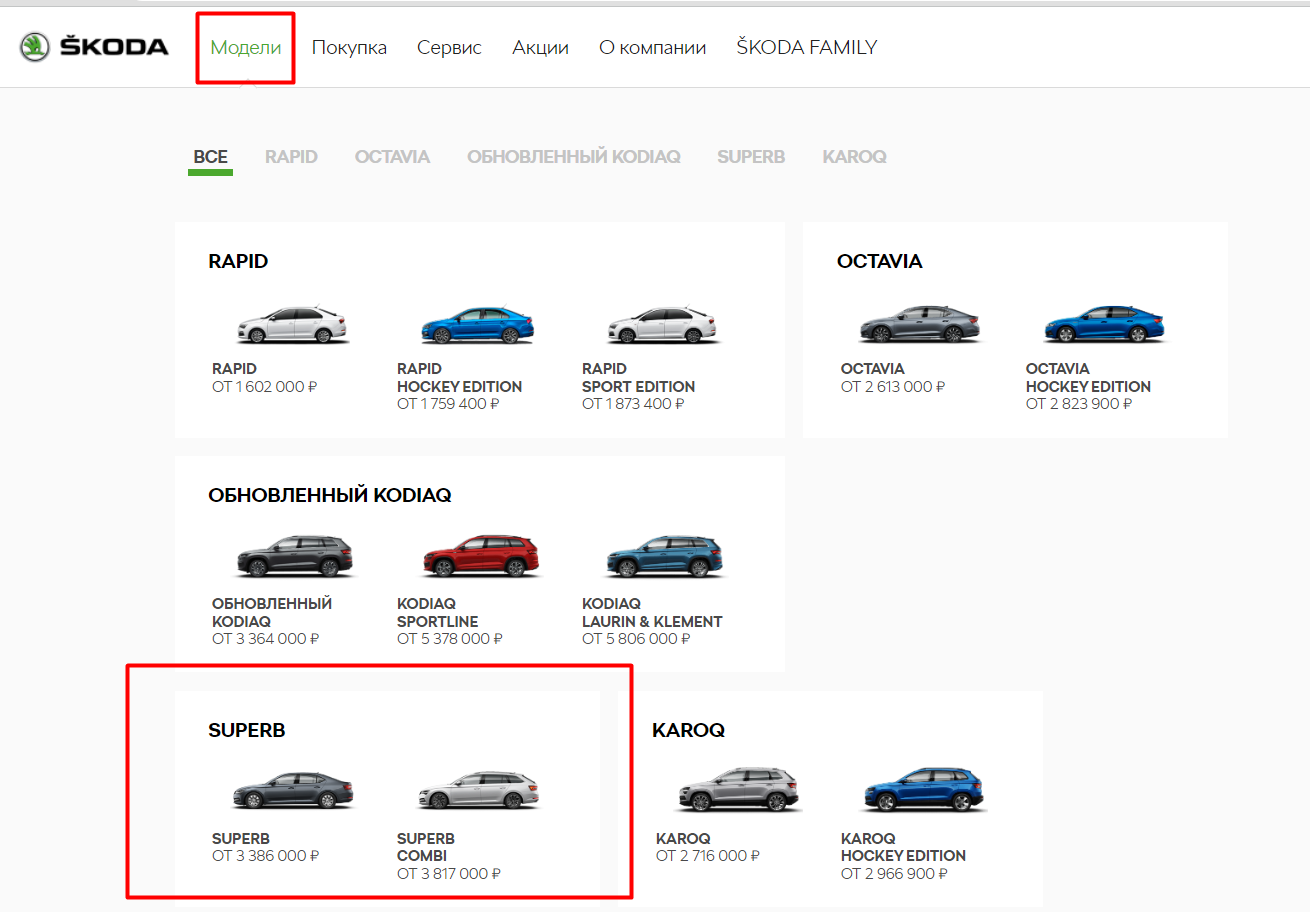Viewport: 1310px width, 912px height.
Task: Select the RAPID filter tab
Action: (x=291, y=157)
